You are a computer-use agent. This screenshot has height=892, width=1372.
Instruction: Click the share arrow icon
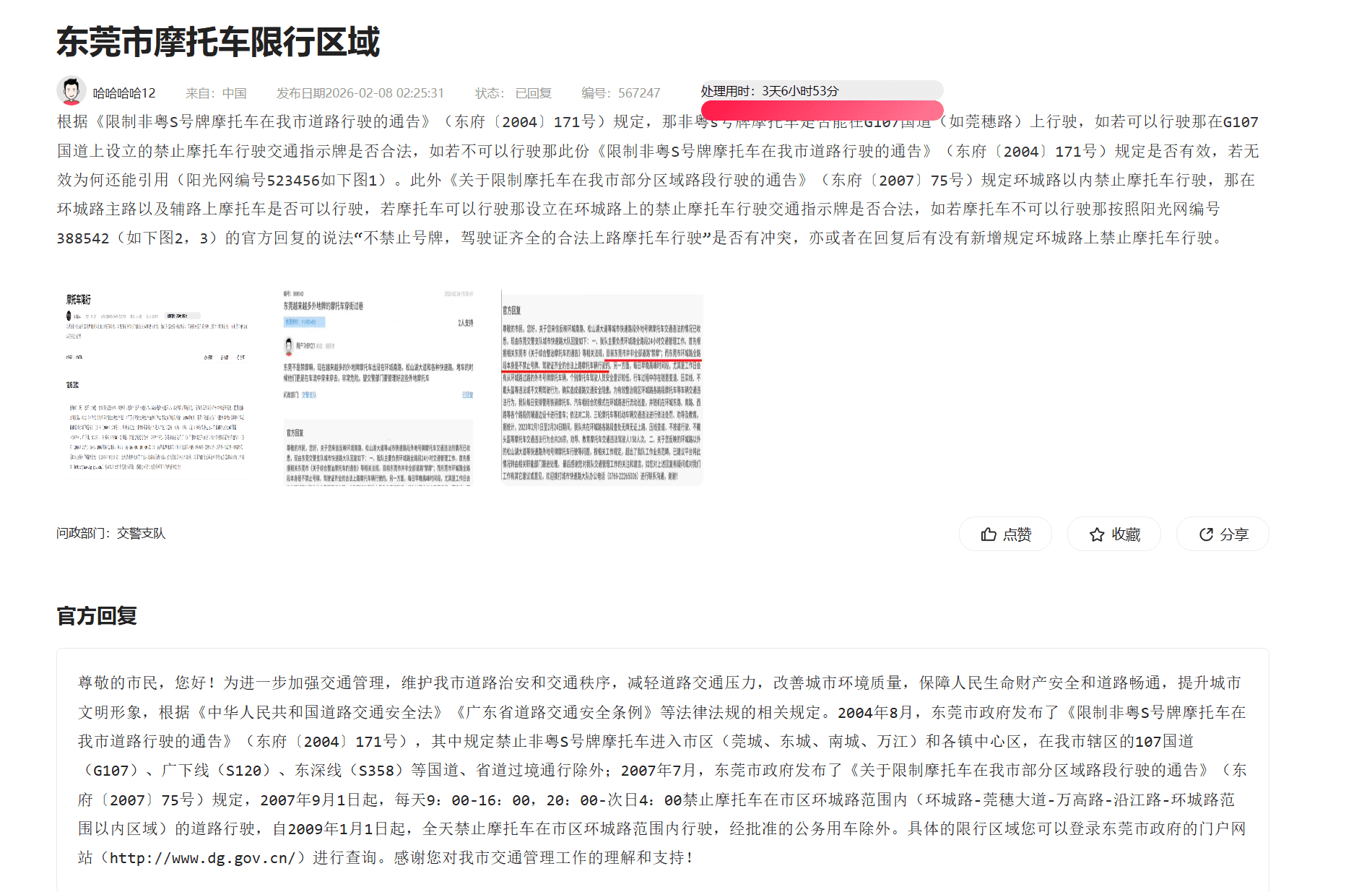point(1206,534)
